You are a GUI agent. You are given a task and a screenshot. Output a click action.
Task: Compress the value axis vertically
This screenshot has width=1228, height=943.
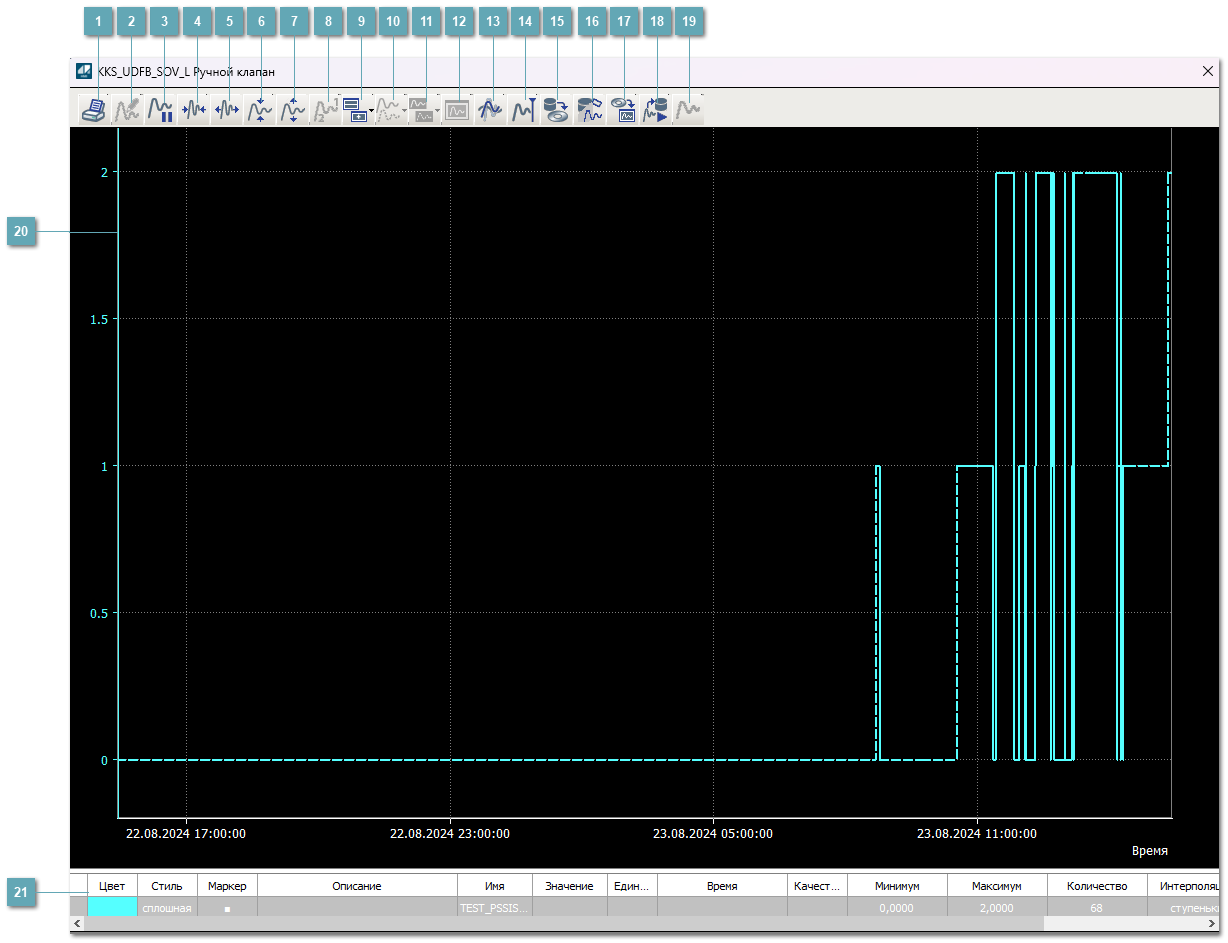point(260,110)
